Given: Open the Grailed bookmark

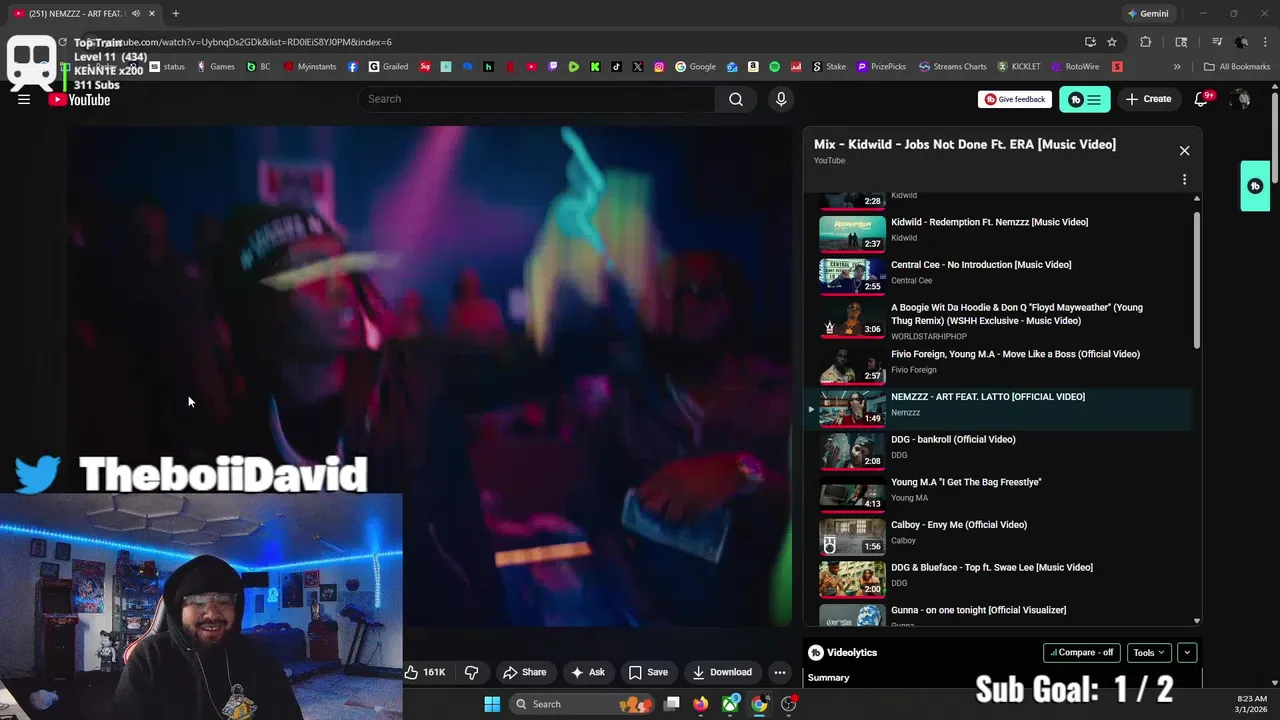Looking at the screenshot, I should [x=388, y=67].
